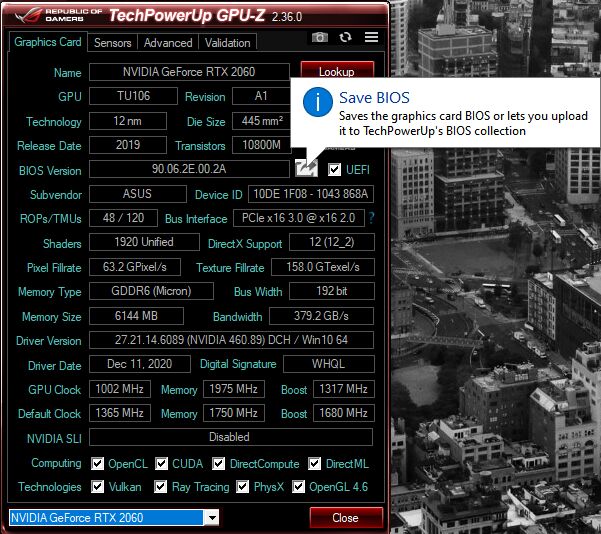
Task: Click the current Boost value 1317 MHz
Action: pos(343,389)
